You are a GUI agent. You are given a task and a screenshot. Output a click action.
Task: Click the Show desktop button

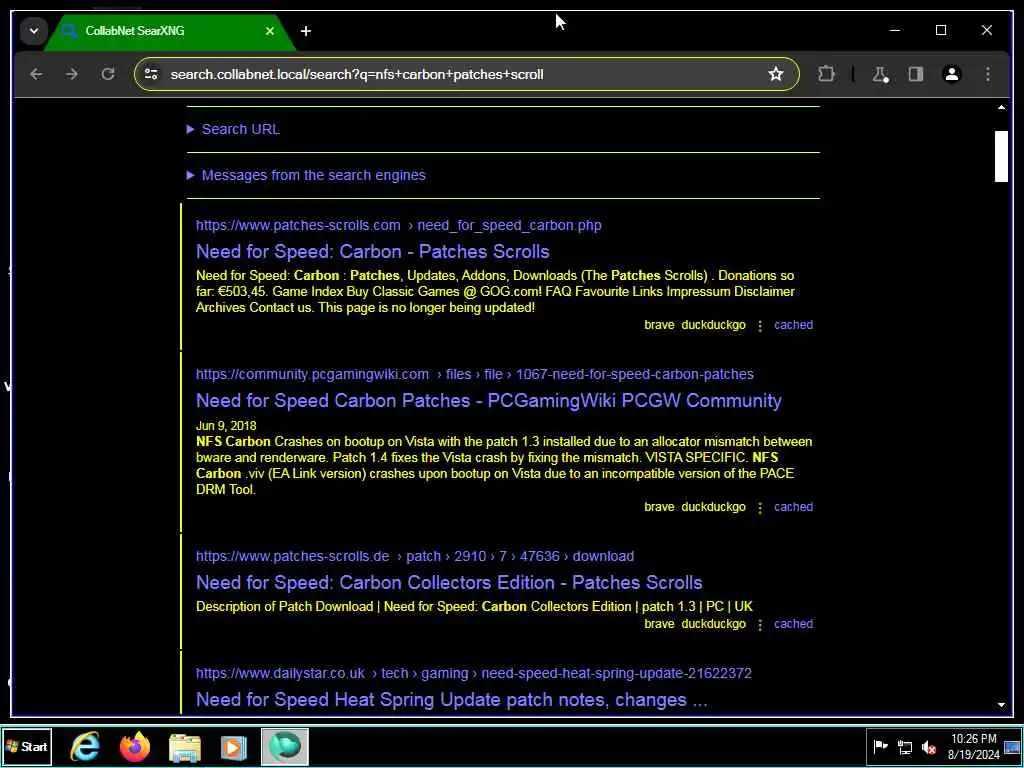click(1013, 746)
